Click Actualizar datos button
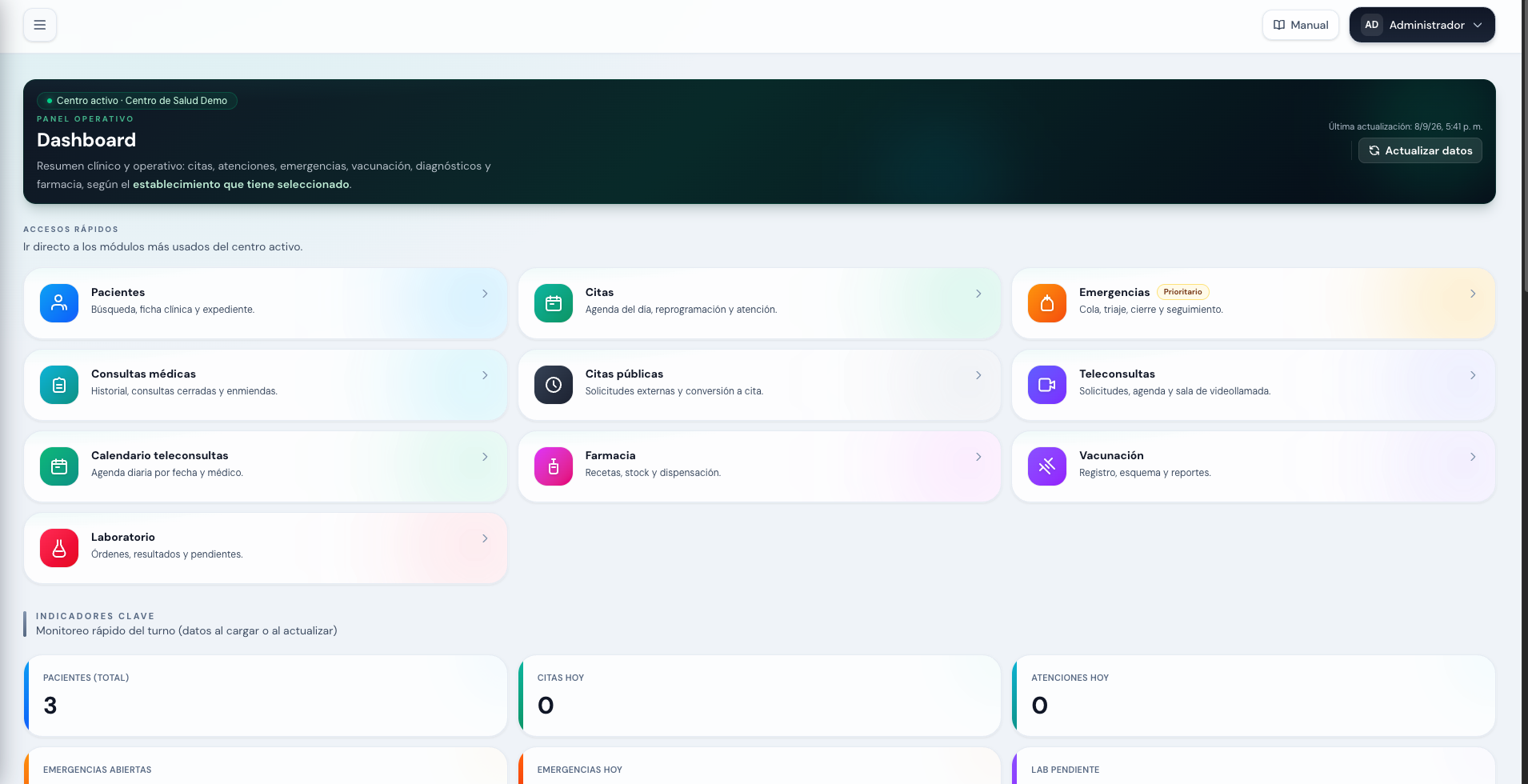1528x784 pixels. (1420, 150)
